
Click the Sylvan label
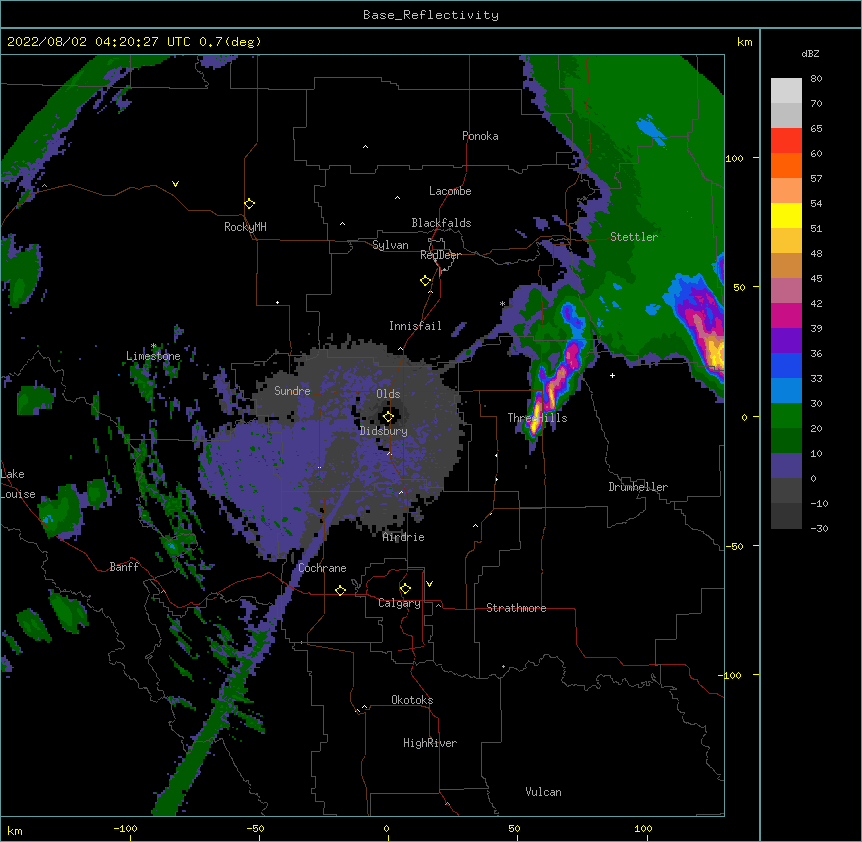point(390,245)
